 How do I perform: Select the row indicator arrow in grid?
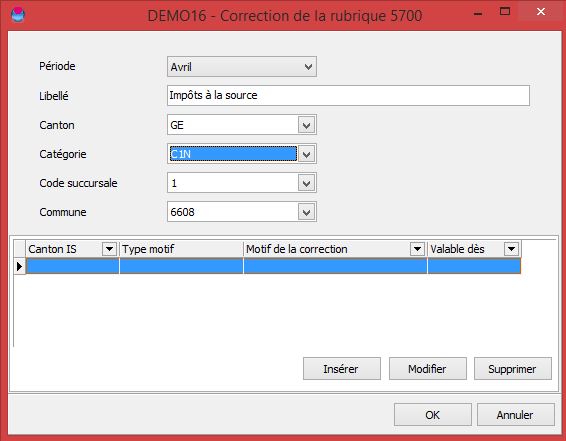pos(19,267)
